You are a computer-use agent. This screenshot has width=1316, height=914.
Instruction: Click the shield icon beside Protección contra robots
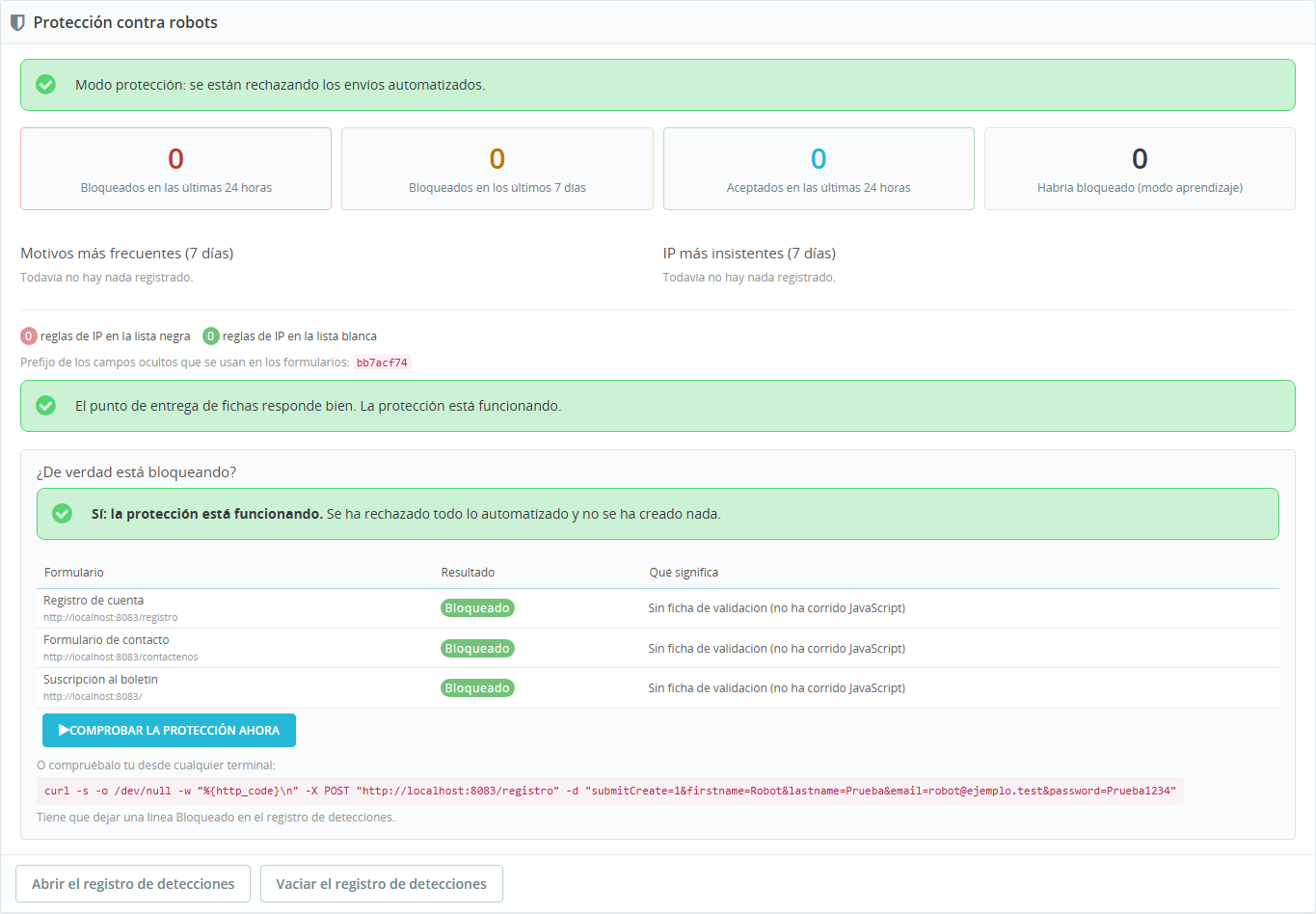click(x=17, y=22)
